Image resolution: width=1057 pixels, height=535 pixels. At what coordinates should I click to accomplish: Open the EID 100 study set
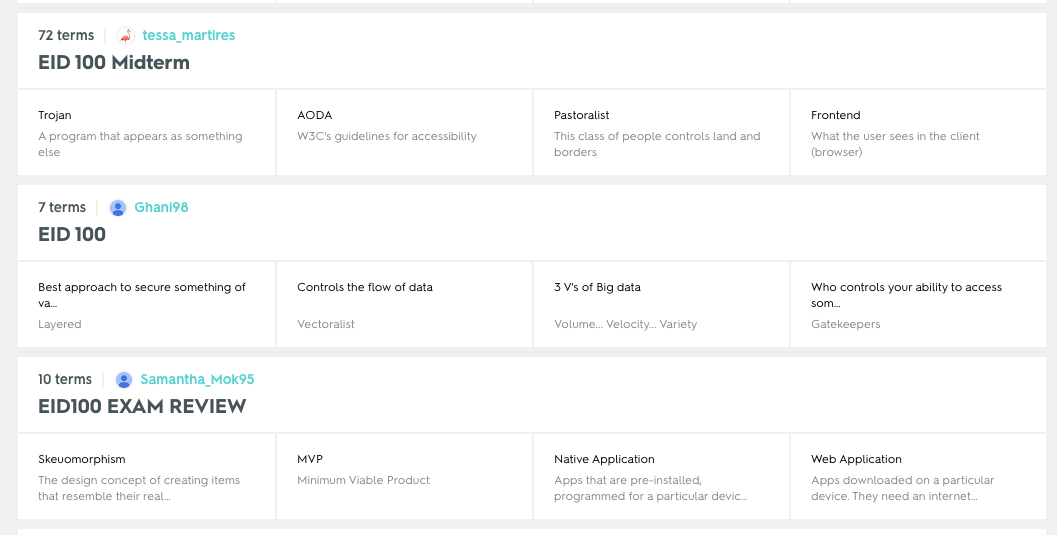click(x=72, y=234)
